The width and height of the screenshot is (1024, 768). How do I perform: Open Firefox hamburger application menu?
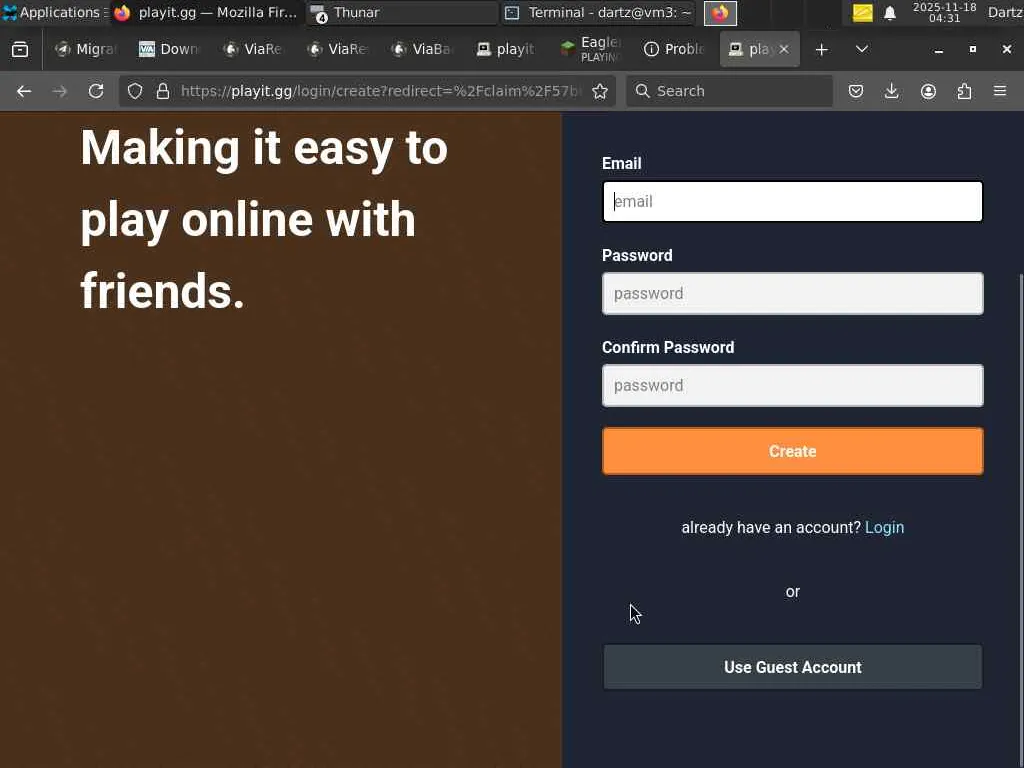pyautogui.click(x=1000, y=91)
